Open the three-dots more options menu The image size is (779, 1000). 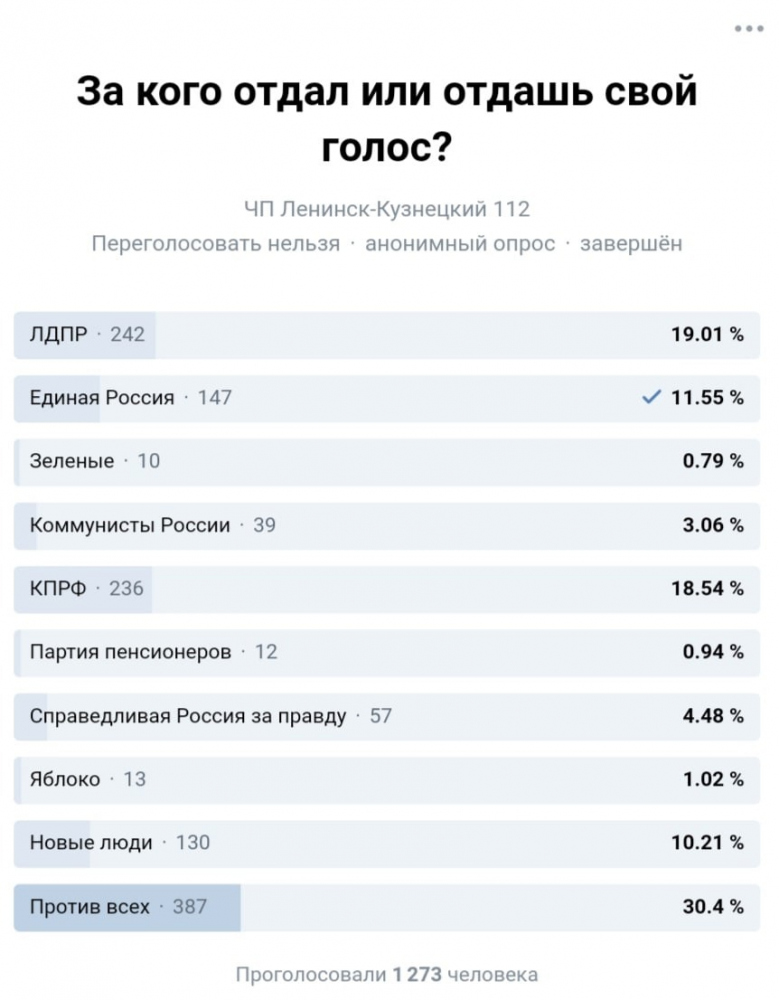tap(749, 28)
